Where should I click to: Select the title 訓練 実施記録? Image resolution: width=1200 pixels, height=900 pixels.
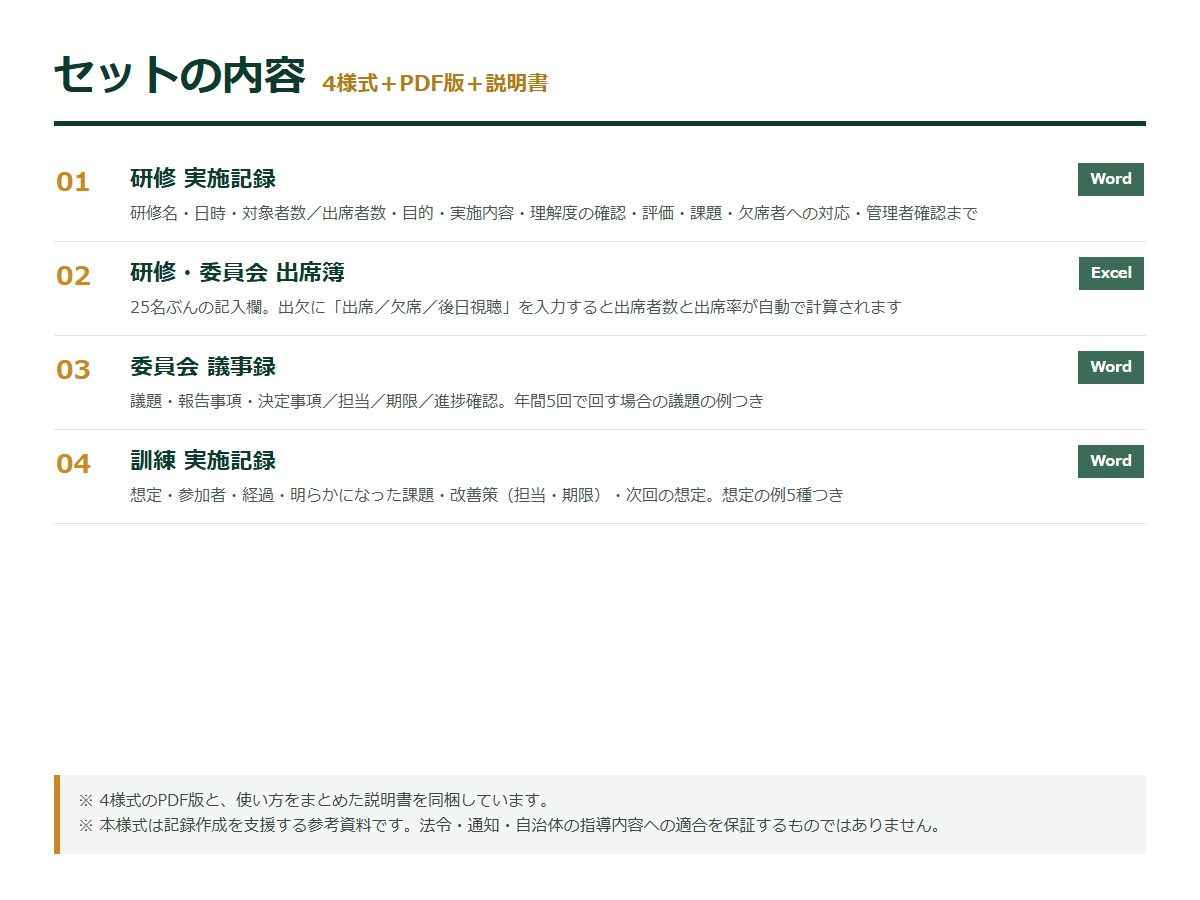point(203,461)
